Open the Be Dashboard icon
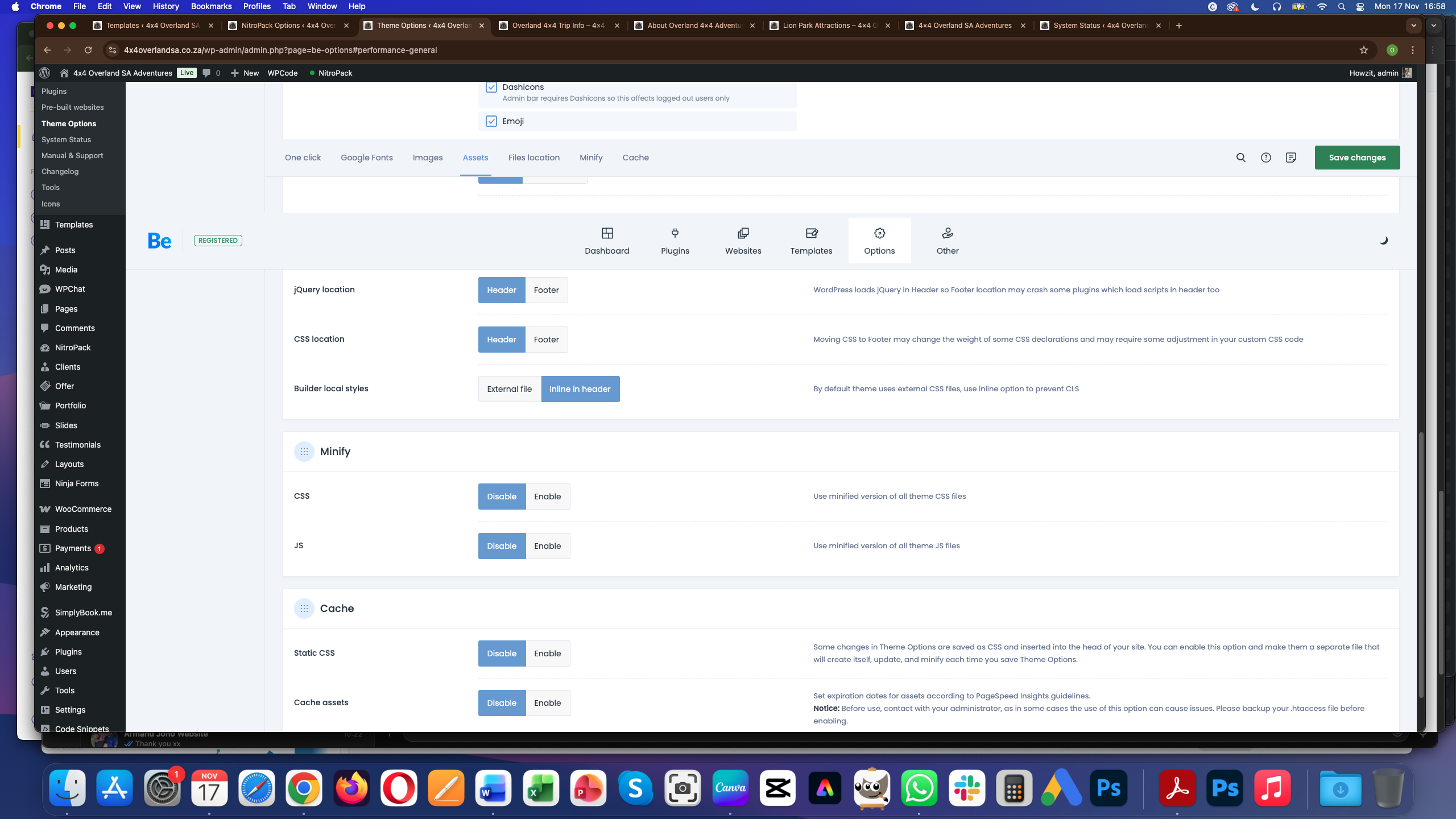This screenshot has height=819, width=1456. (607, 233)
